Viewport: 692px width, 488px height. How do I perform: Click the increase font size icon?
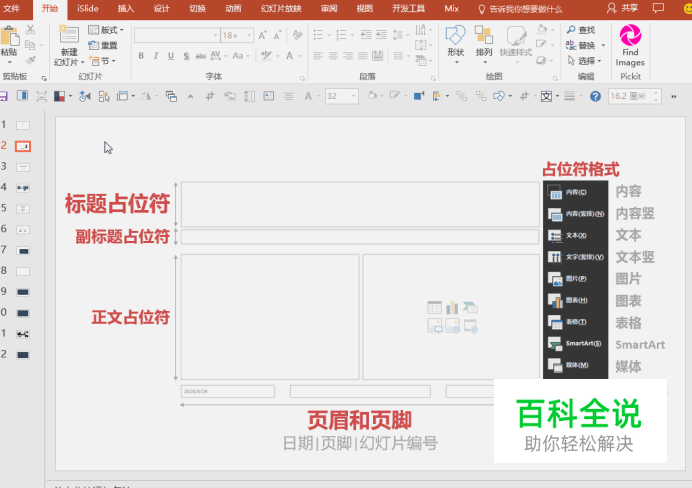(x=262, y=35)
